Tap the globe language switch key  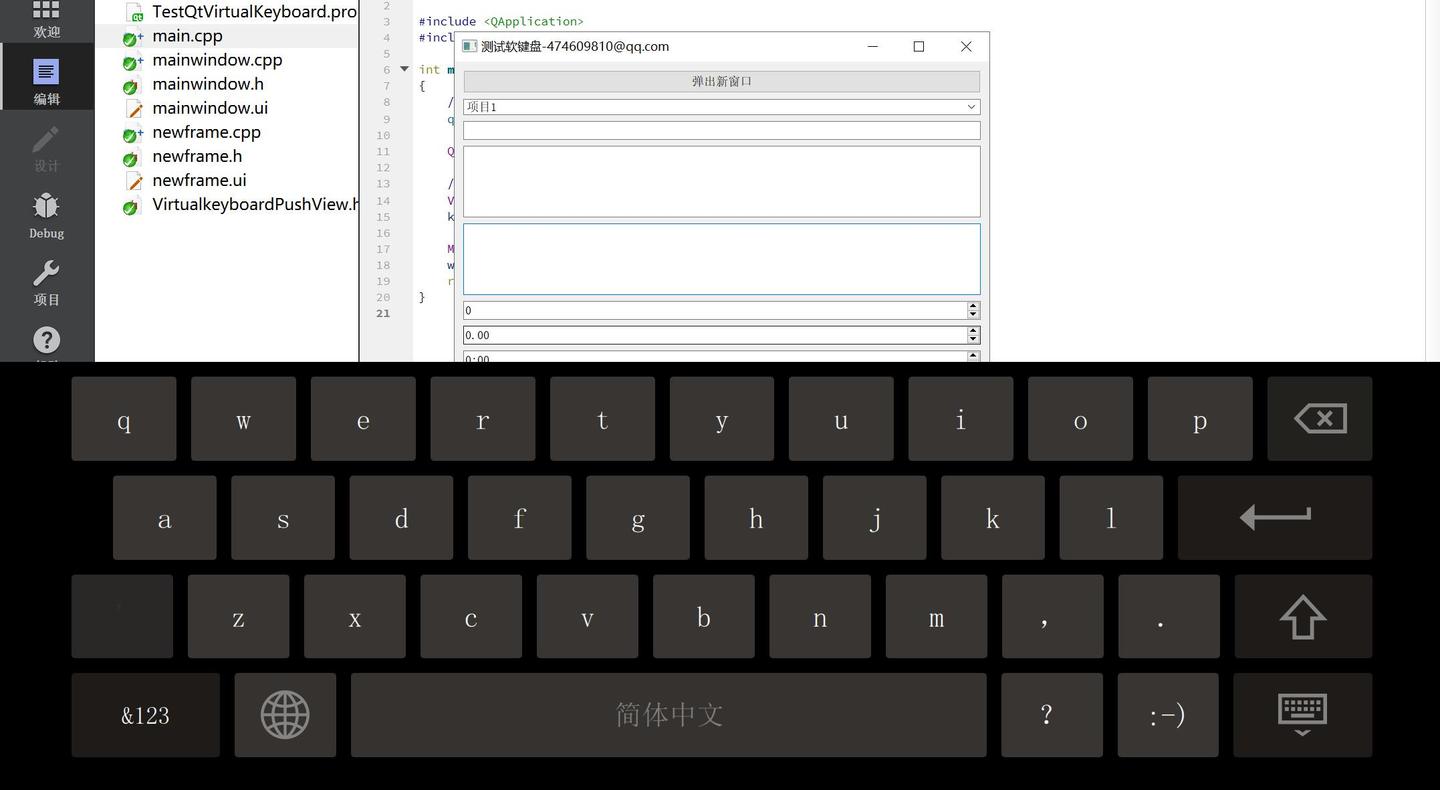285,715
